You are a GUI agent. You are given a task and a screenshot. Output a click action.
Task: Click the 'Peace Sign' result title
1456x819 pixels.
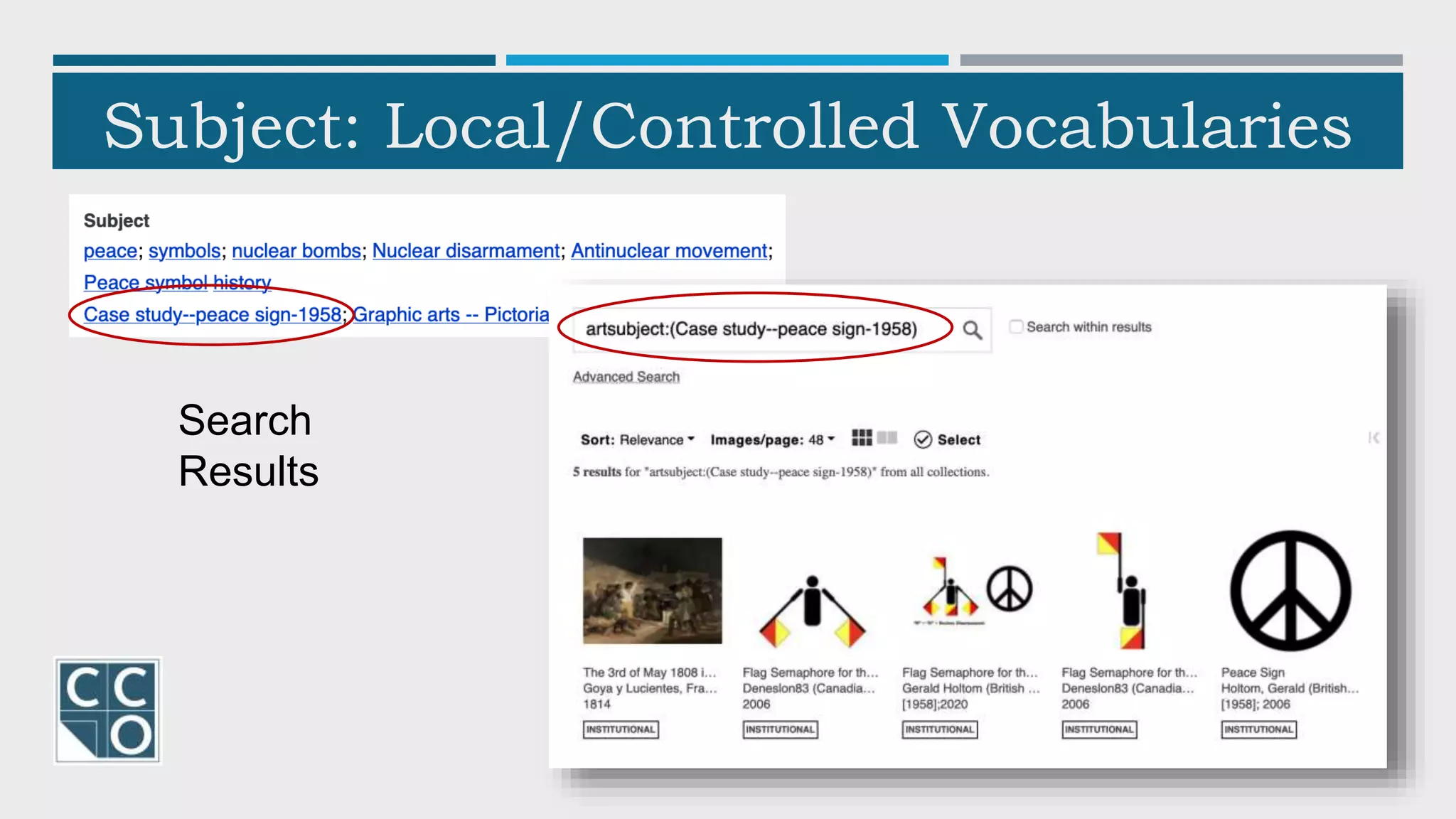(x=1253, y=672)
